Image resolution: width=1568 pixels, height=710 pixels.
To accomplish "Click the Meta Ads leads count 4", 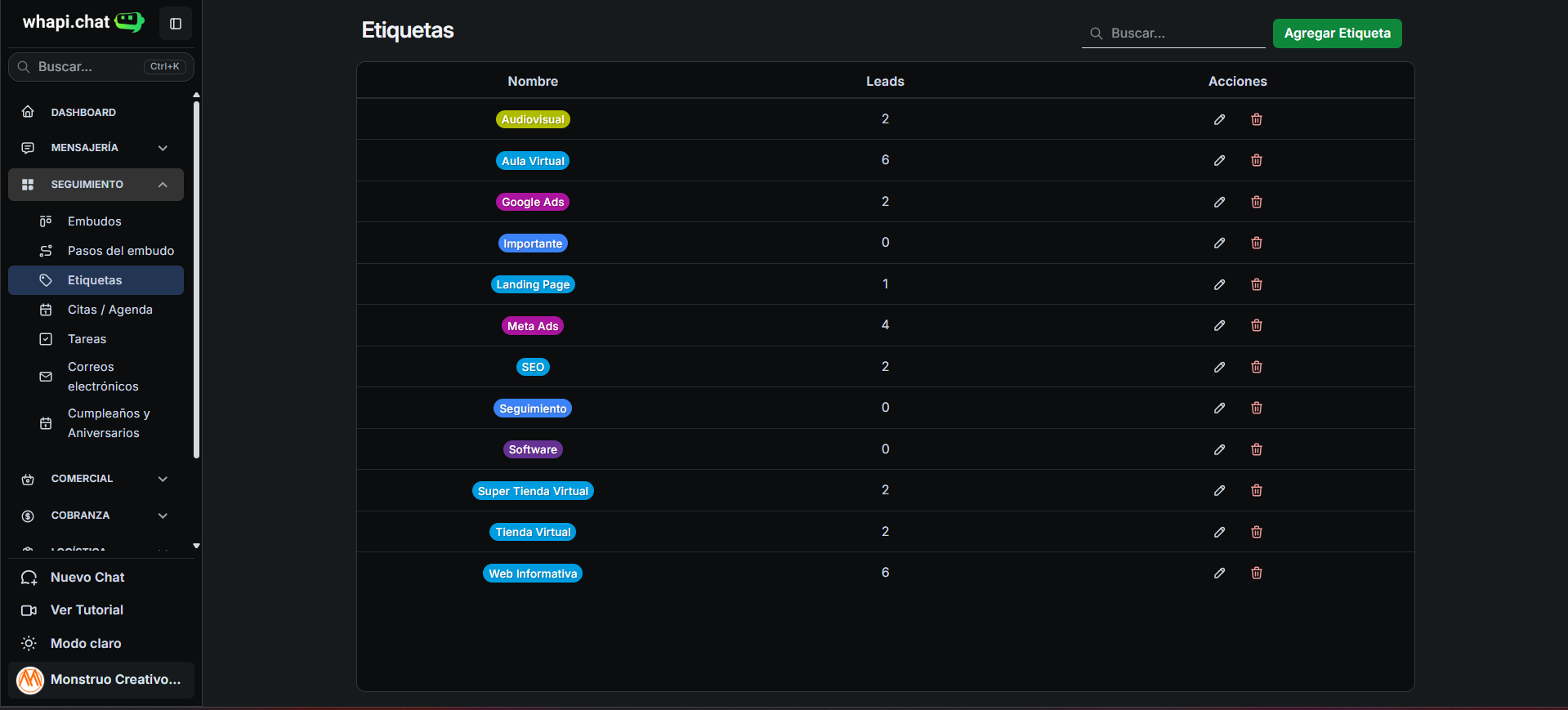I will click(885, 325).
